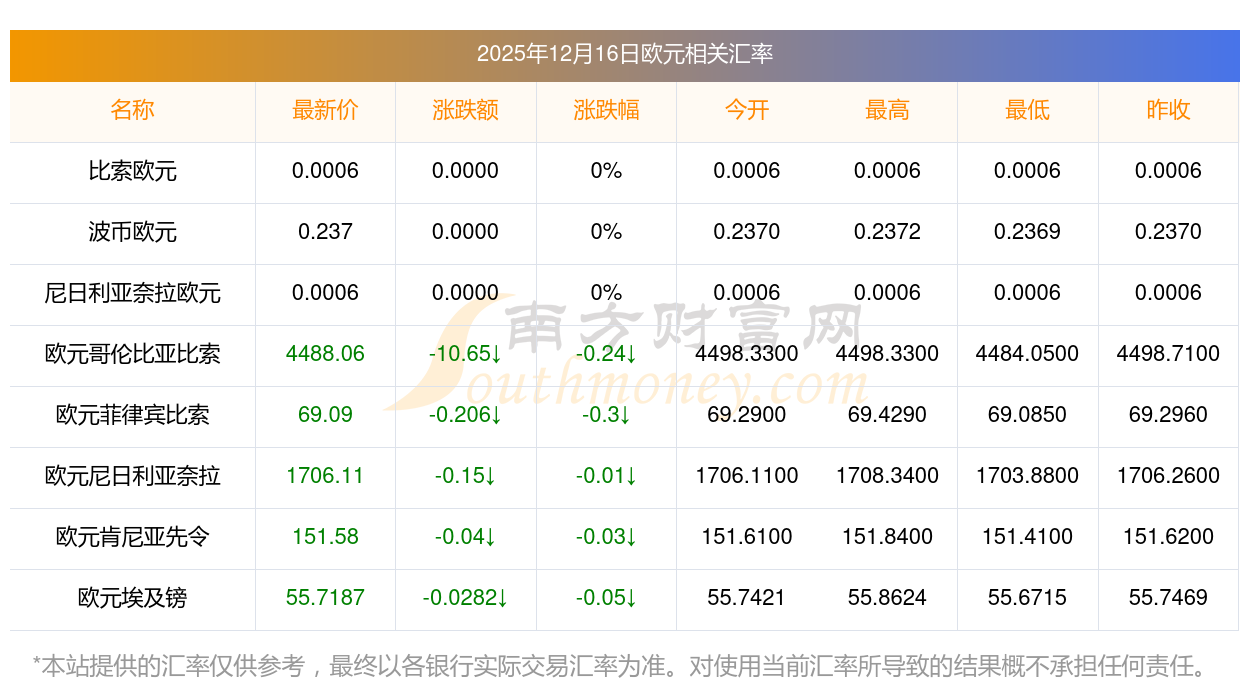Click highest value 1708.3400
Viewport: 1250px width, 697px height.
pos(887,476)
